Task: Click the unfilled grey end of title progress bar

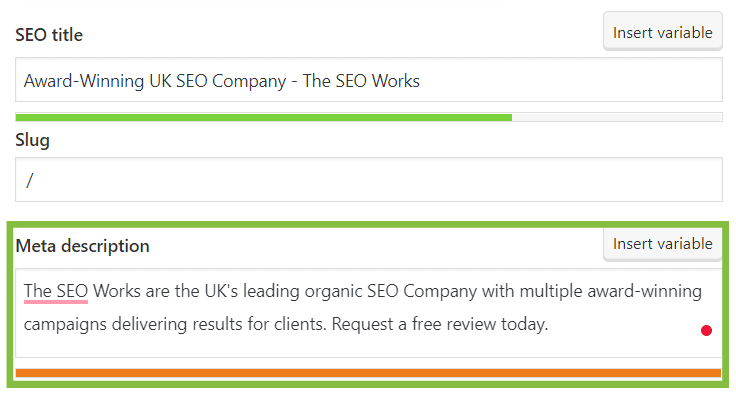Action: point(617,117)
